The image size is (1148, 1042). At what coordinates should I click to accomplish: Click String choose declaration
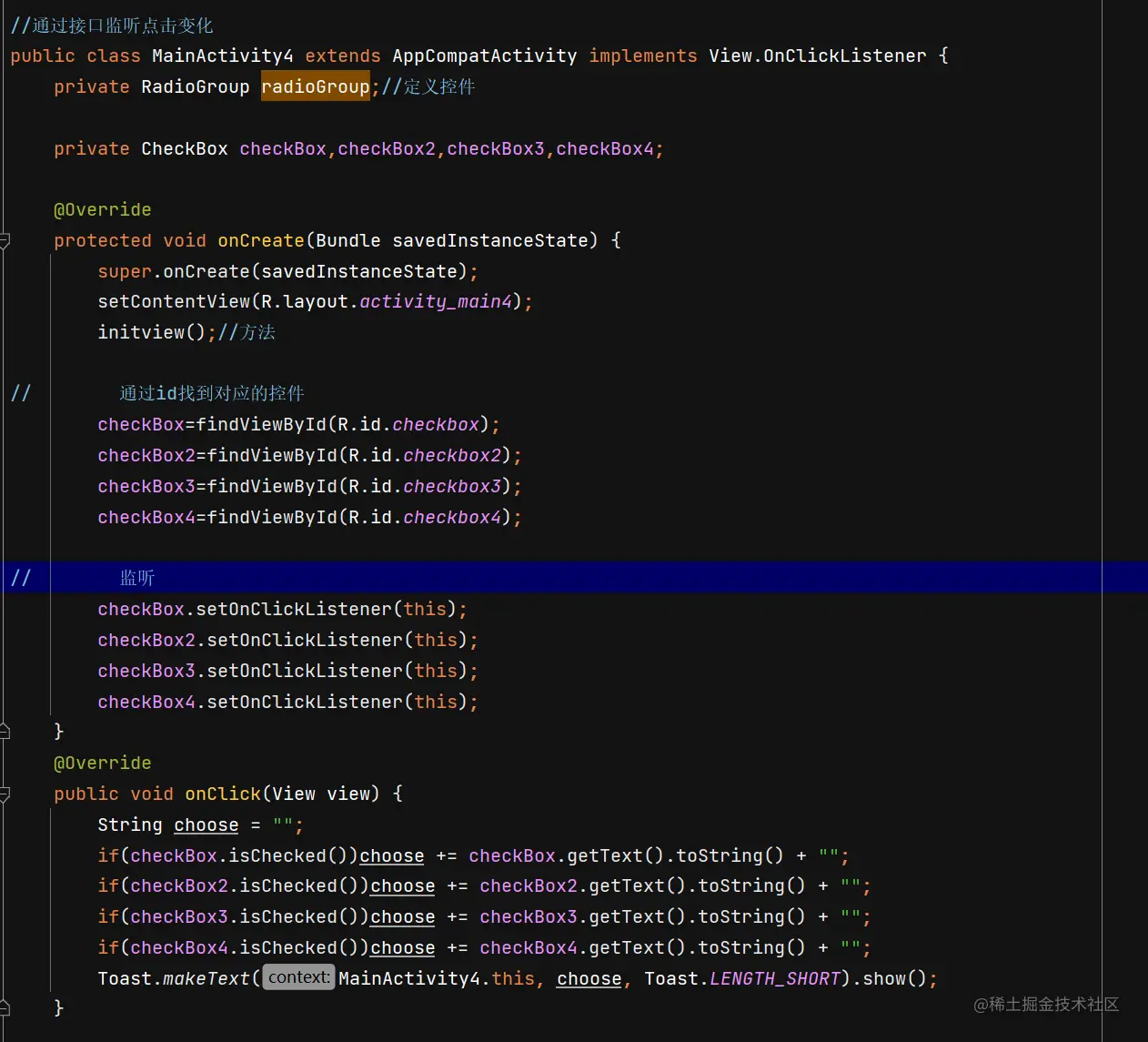(x=200, y=824)
